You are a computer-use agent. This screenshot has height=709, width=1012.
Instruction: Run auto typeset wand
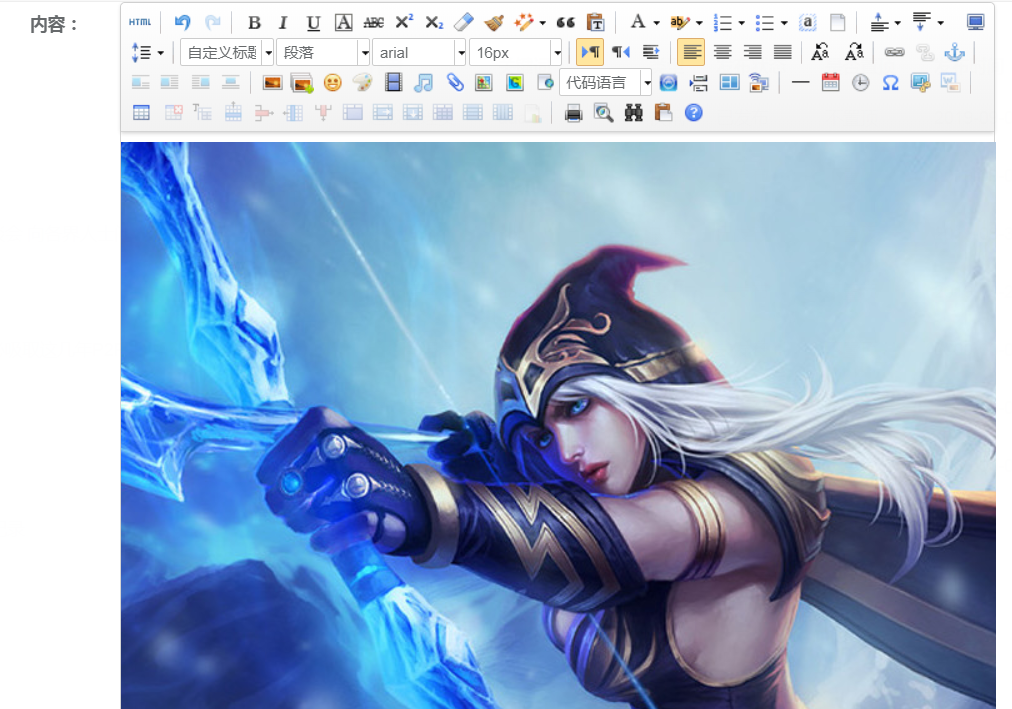[x=524, y=23]
